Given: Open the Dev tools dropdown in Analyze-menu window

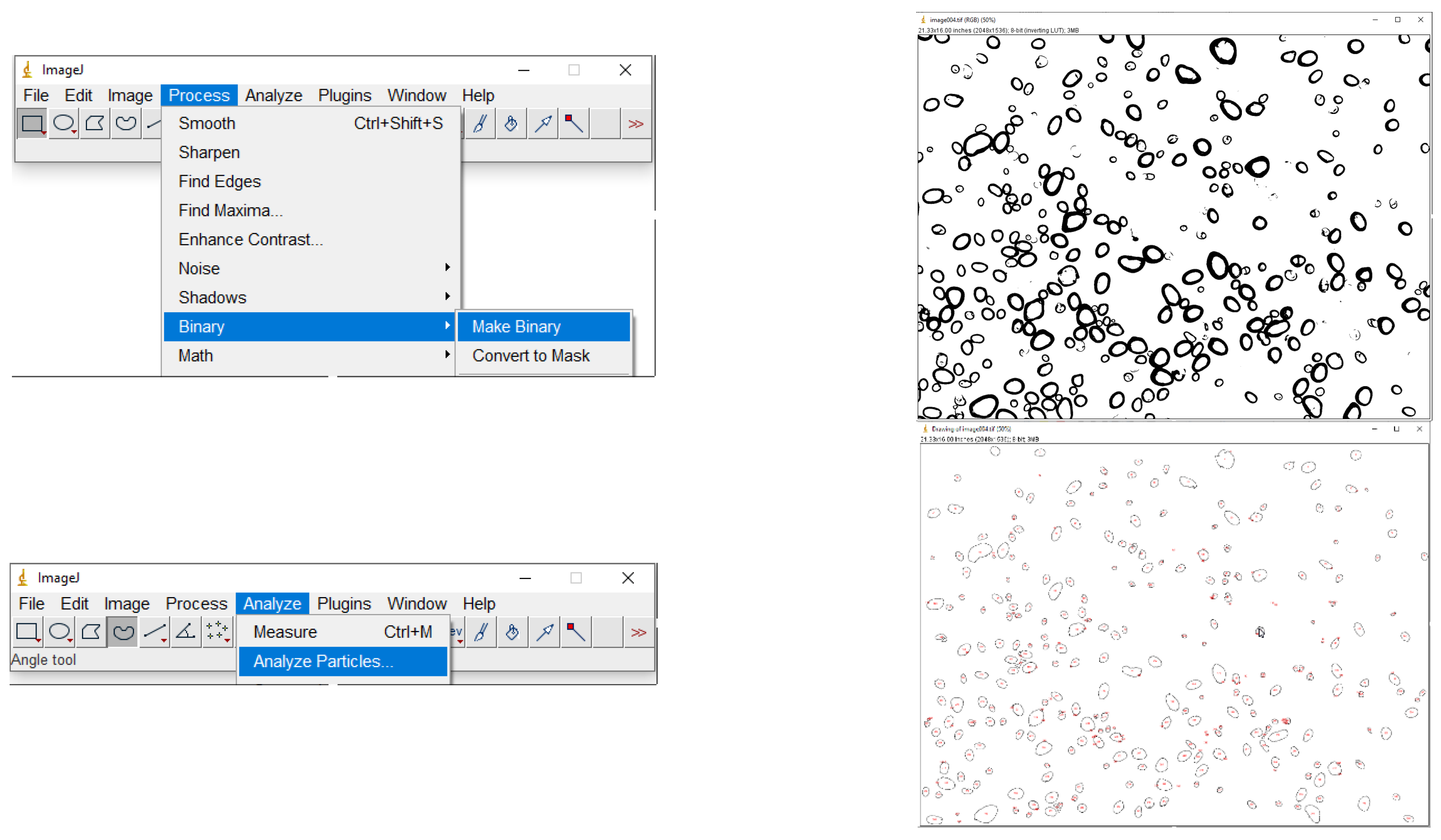Looking at the screenshot, I should coord(457,632).
